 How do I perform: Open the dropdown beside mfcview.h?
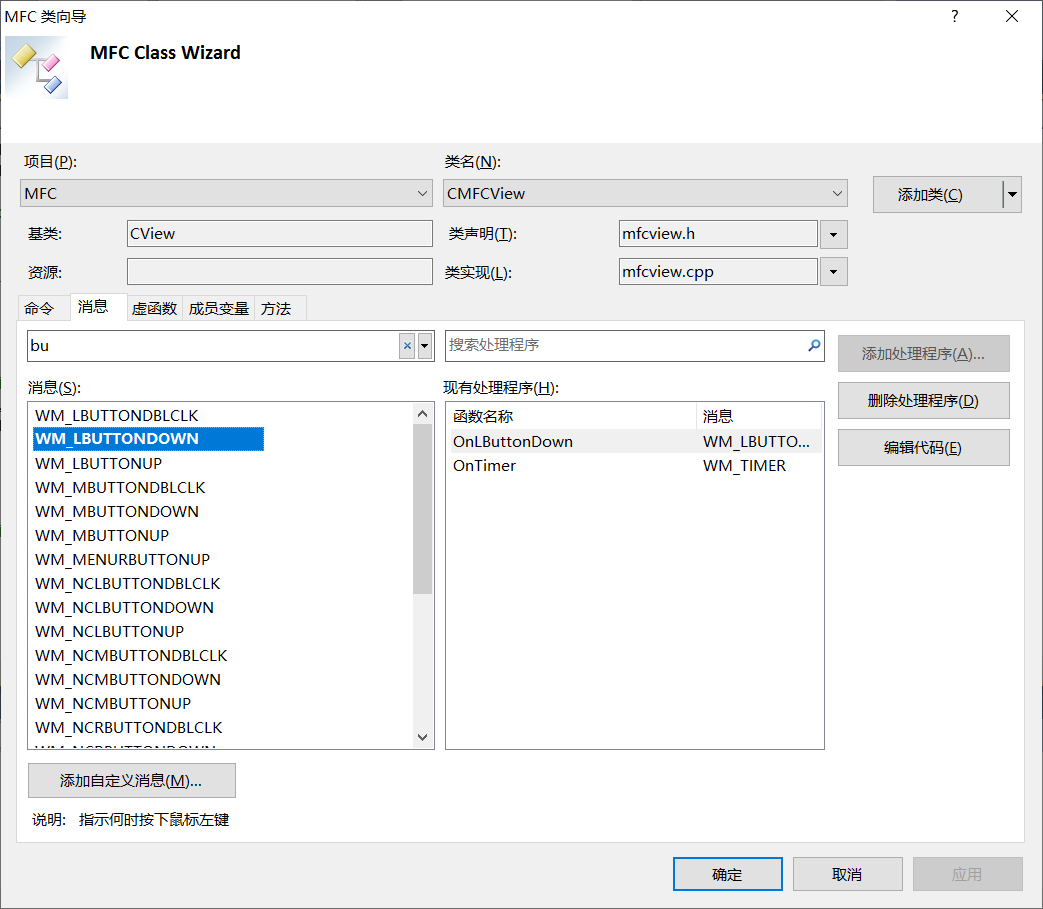pyautogui.click(x=833, y=233)
